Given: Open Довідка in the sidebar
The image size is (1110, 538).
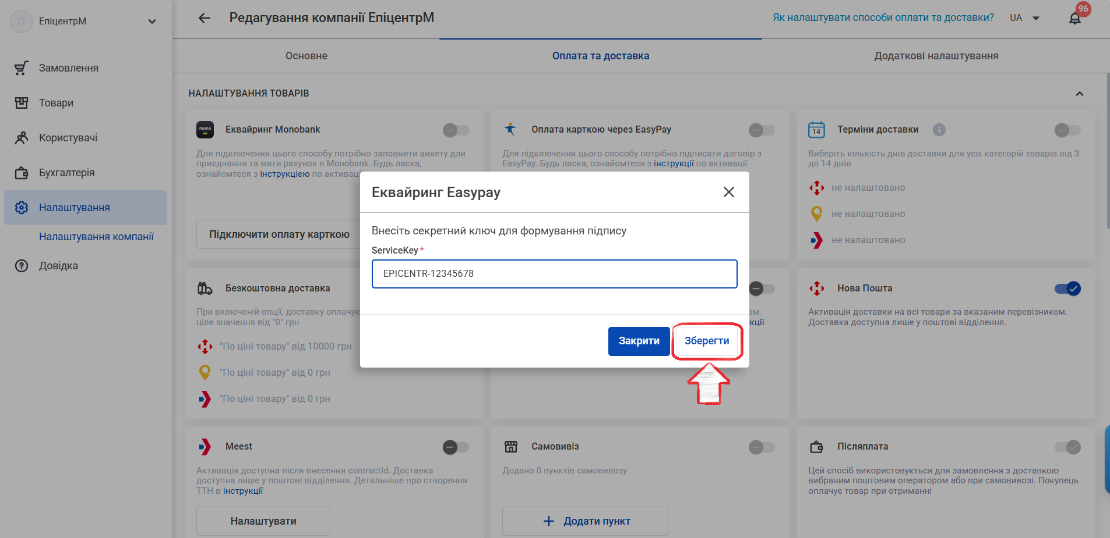Looking at the screenshot, I should (85, 265).
